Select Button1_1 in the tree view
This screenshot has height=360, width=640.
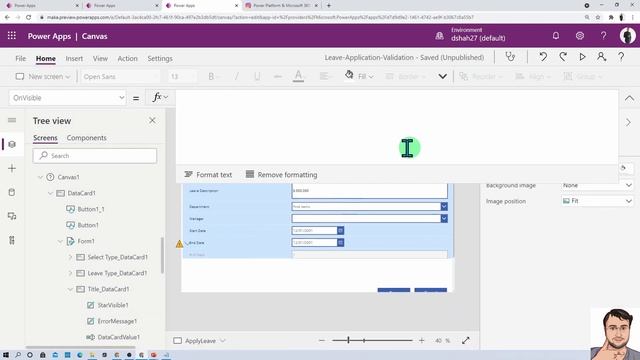[91, 209]
